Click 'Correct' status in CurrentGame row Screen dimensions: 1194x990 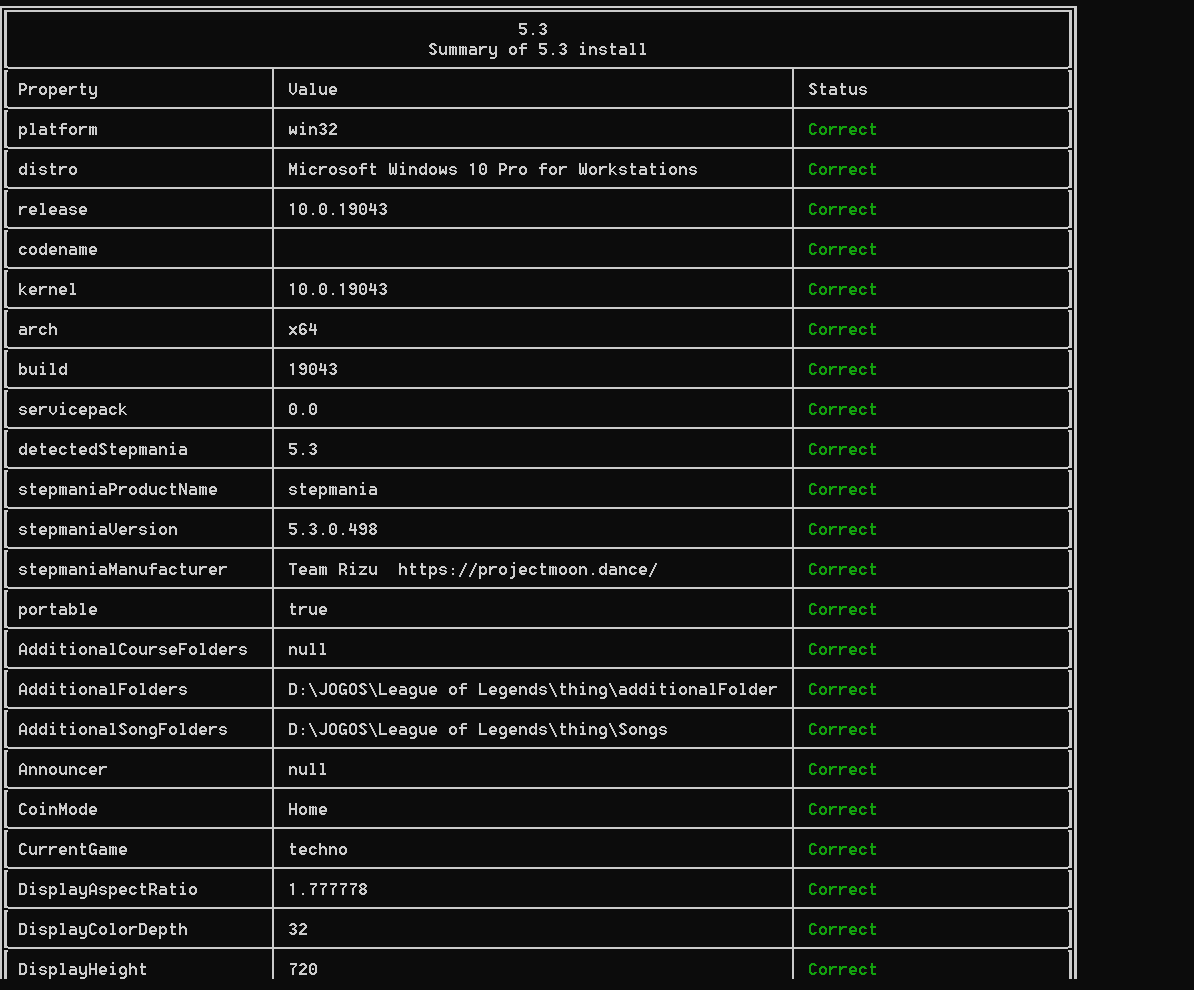[x=842, y=849]
